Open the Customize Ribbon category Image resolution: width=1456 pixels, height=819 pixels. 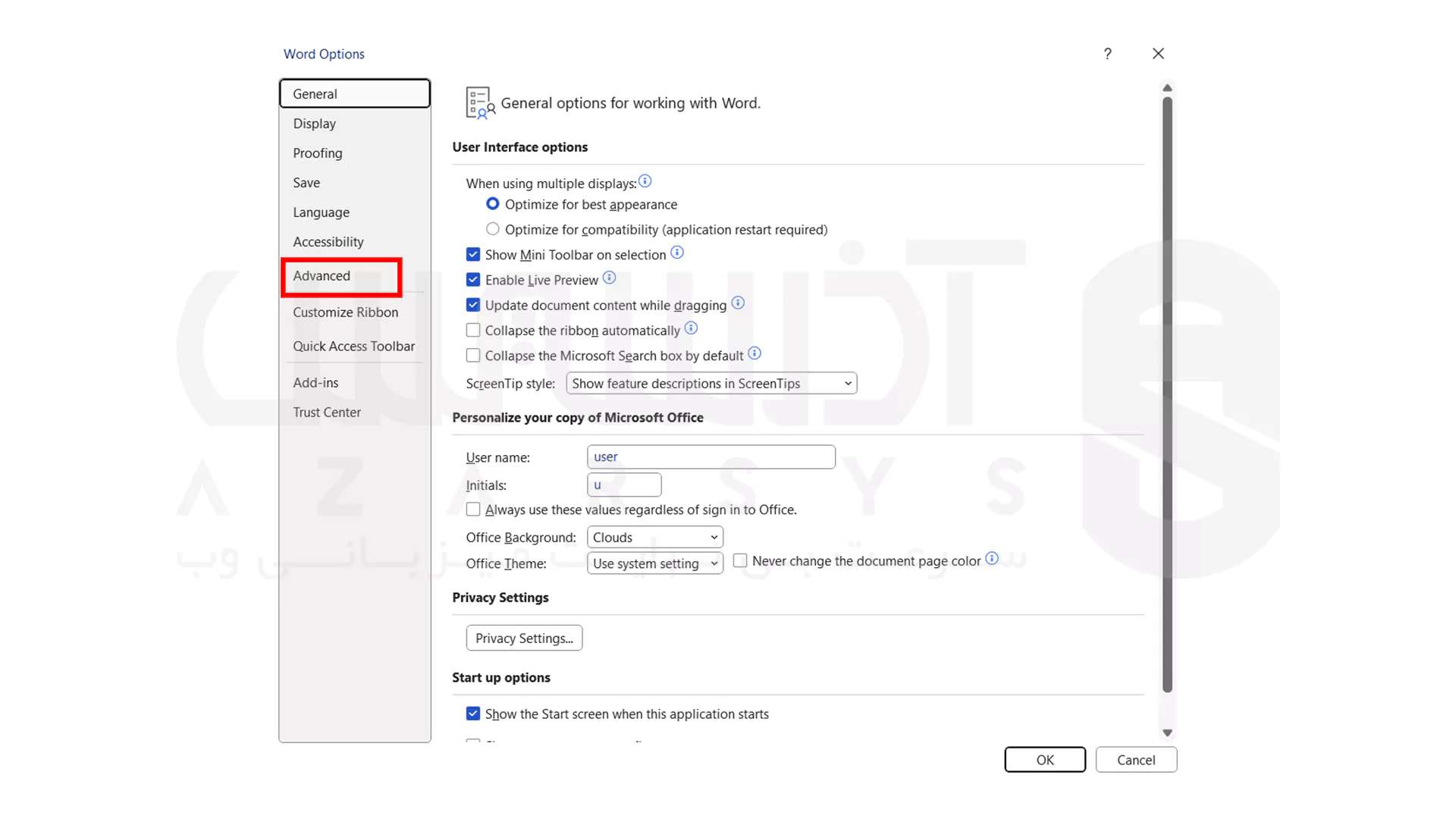coord(355,312)
